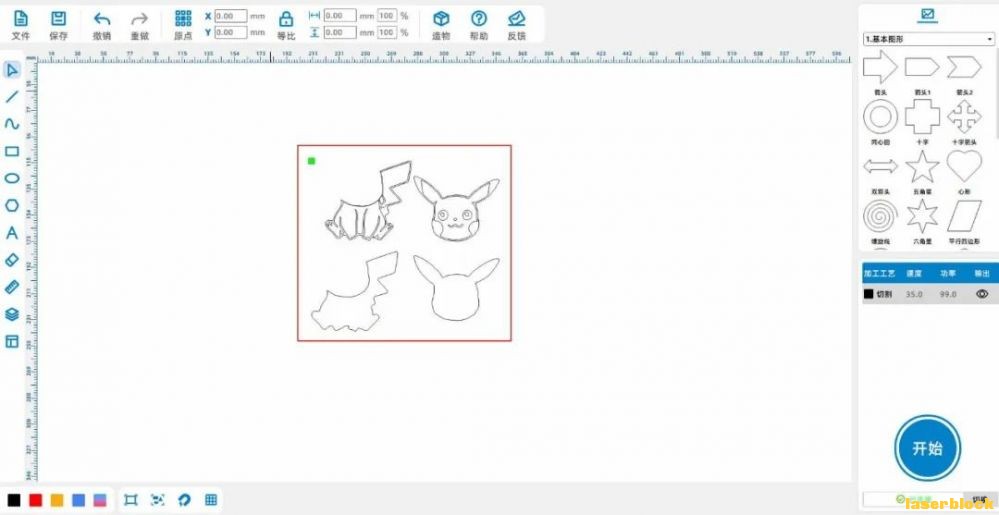Screen dimensions: 999x515
Task: Toggle the 等比 aspect ratio lock
Action: click(287, 19)
